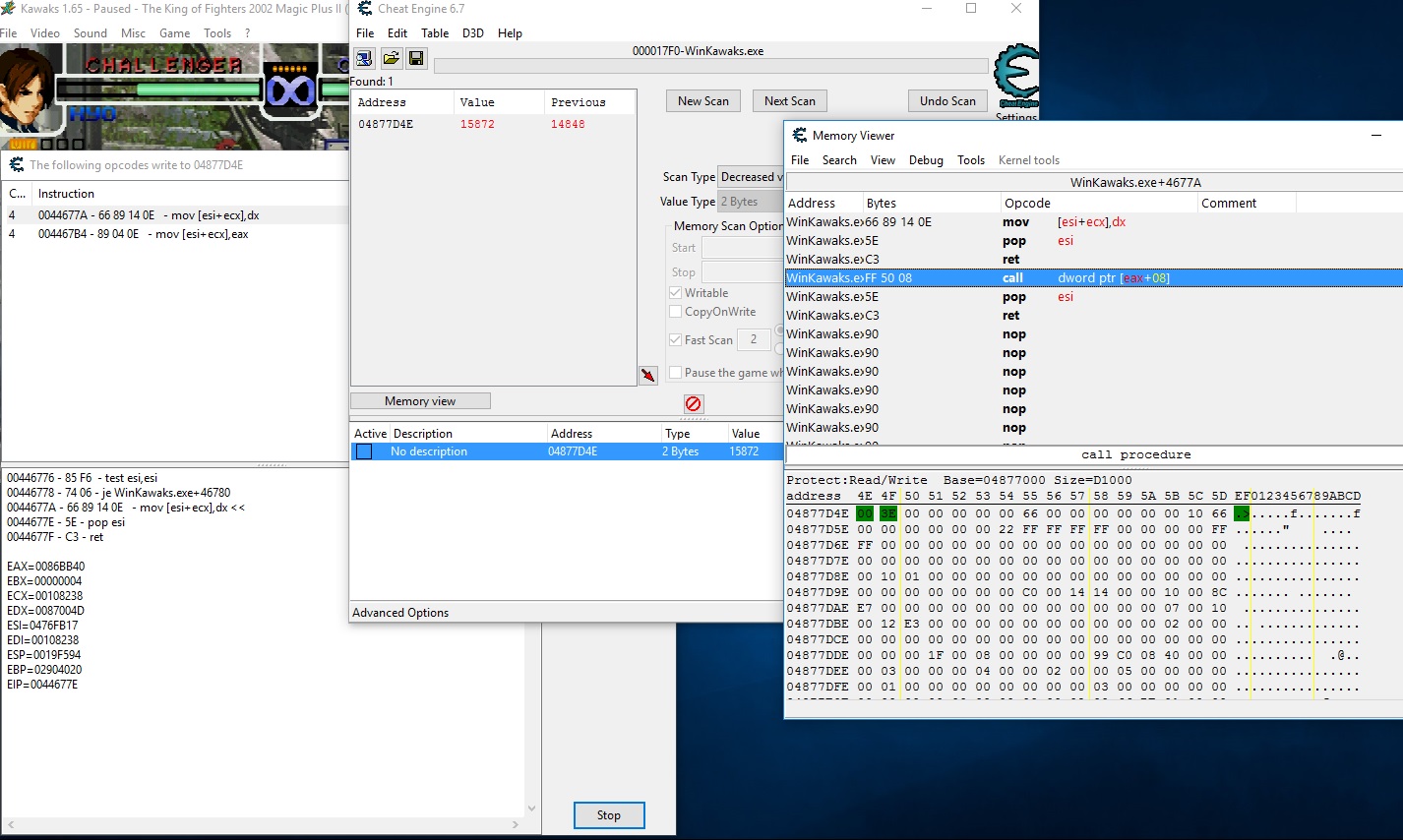Click the save floppy disk icon
Viewport: 1403px width, 840px height.
click(416, 59)
